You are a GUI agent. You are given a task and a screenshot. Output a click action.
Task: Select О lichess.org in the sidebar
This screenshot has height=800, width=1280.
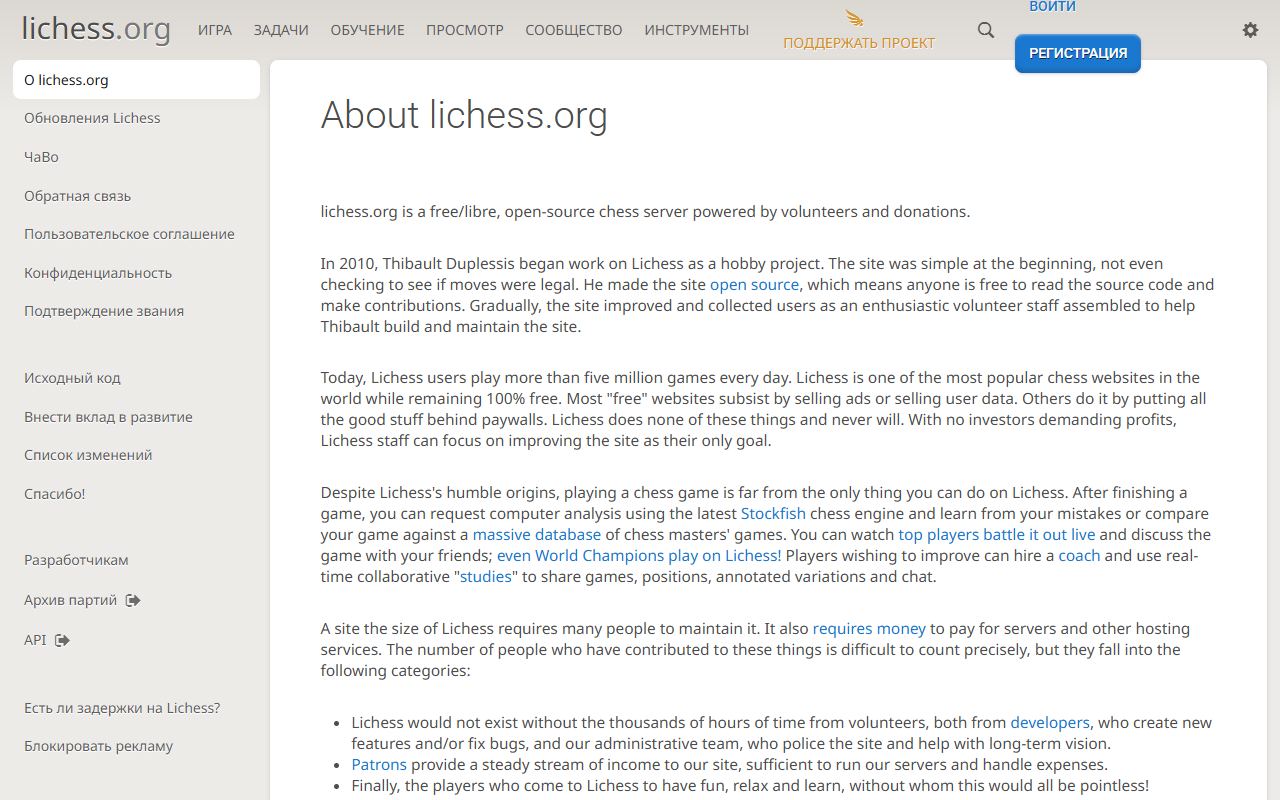coord(136,80)
